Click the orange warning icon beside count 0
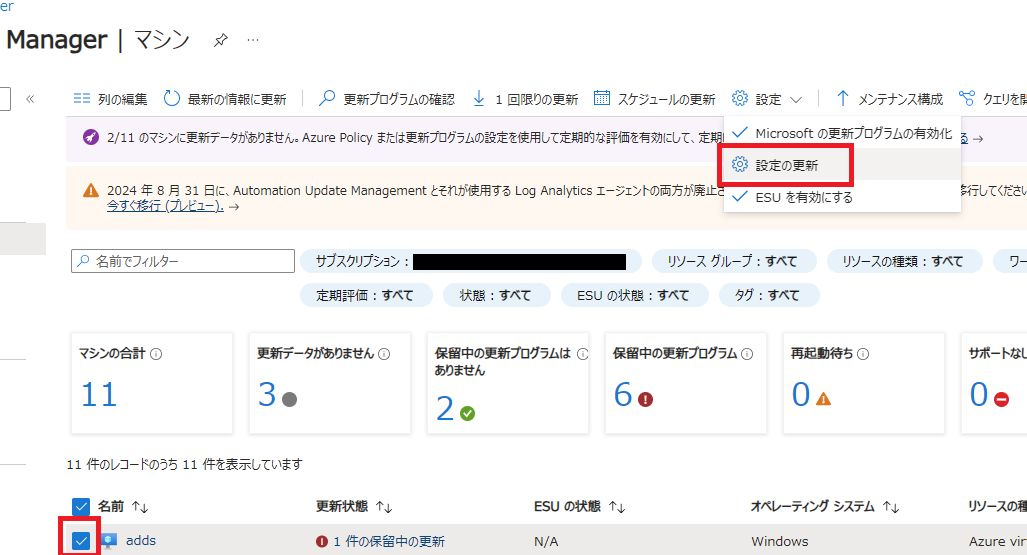The height and width of the screenshot is (555, 1027). tap(823, 399)
